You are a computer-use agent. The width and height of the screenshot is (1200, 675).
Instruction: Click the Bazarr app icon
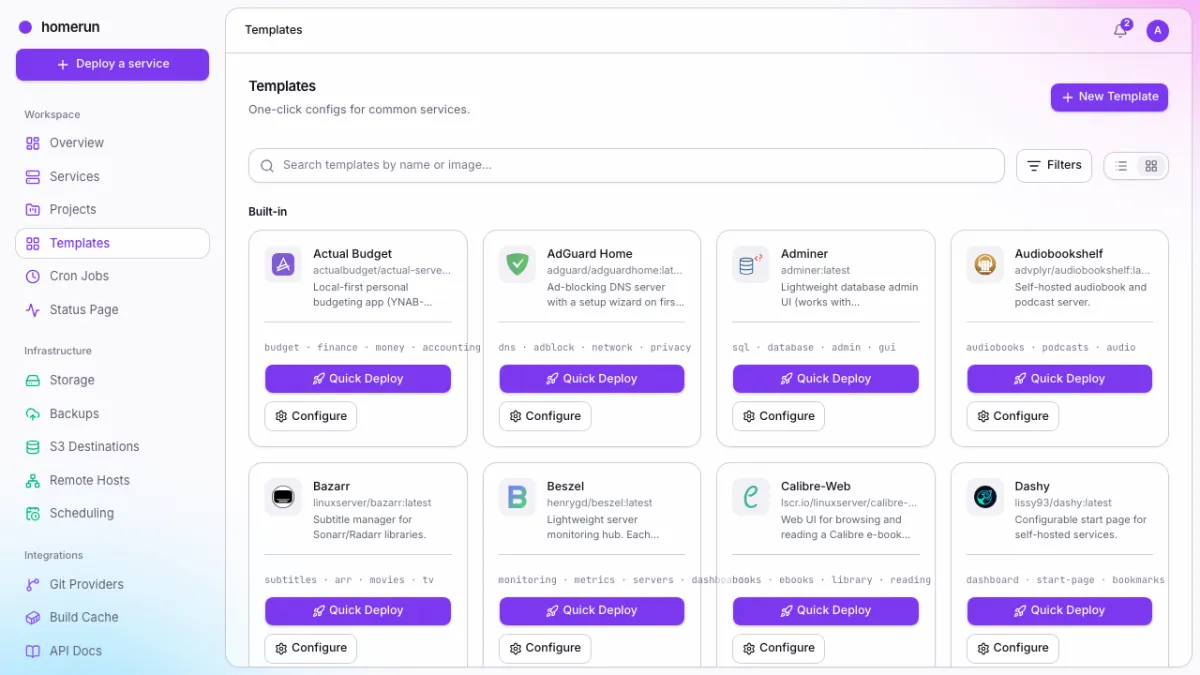coord(283,497)
